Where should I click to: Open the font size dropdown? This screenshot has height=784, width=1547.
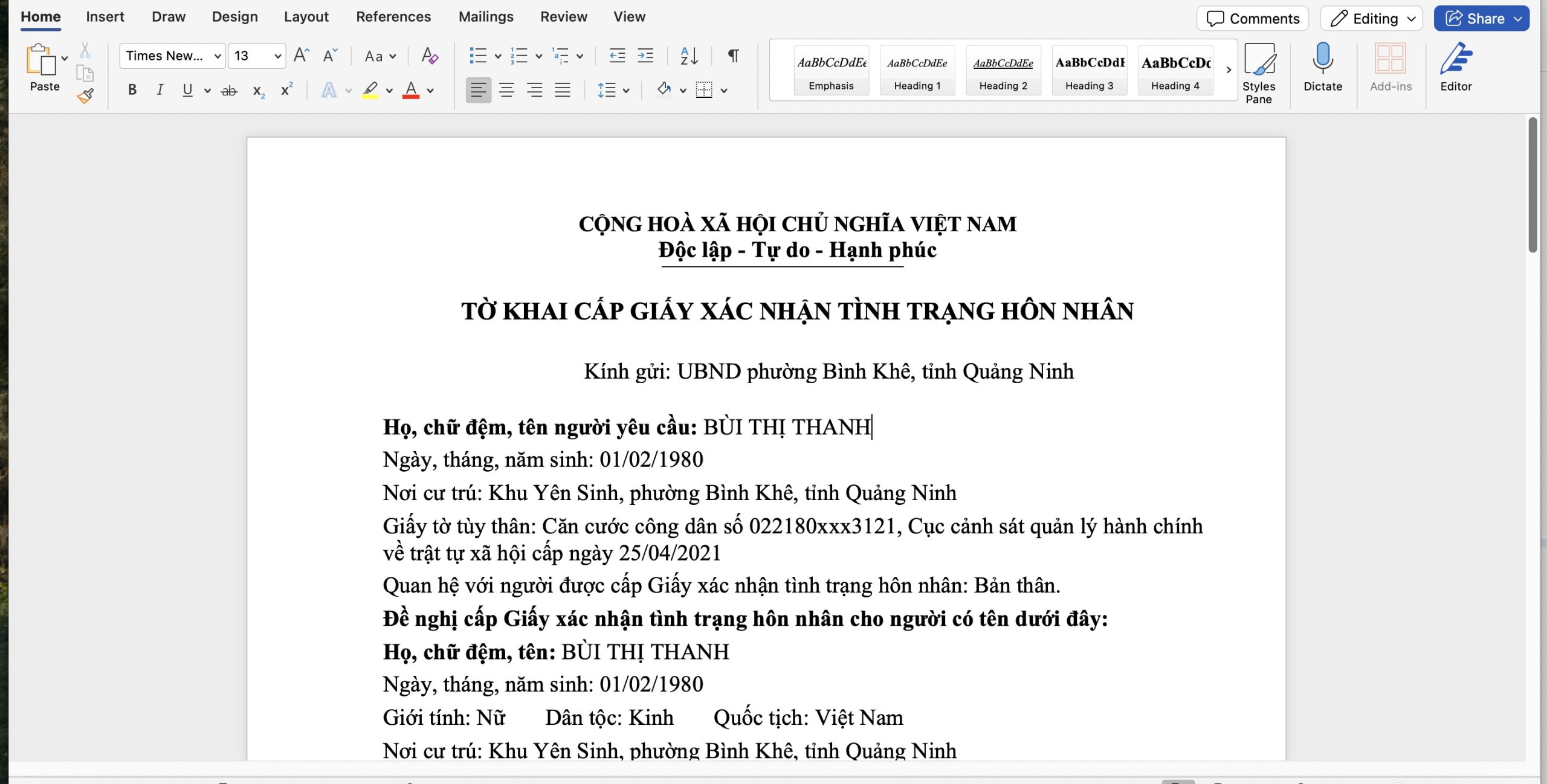277,56
